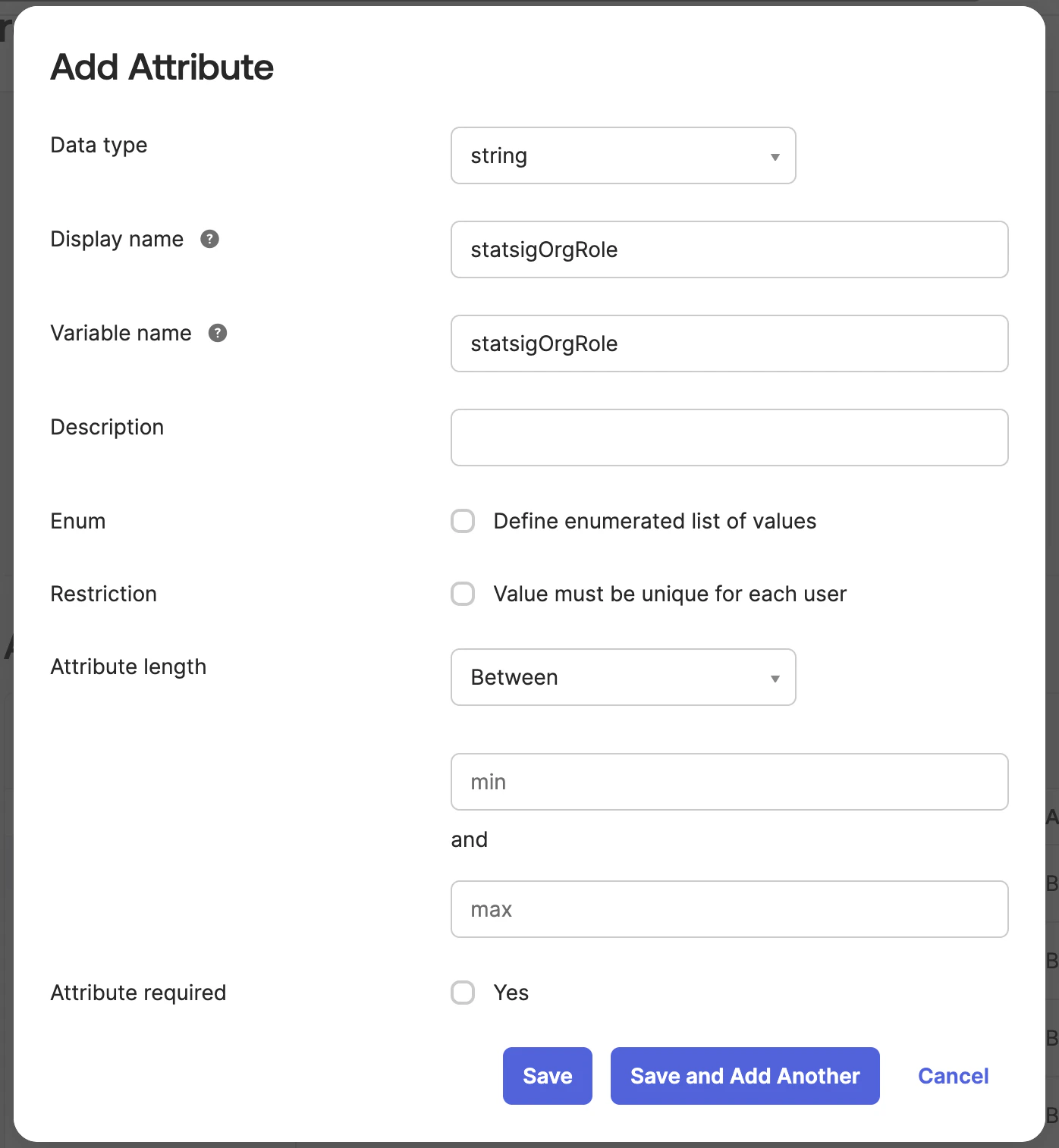
Task: Select the 'Add Attribute' dialog title
Action: coord(162,67)
